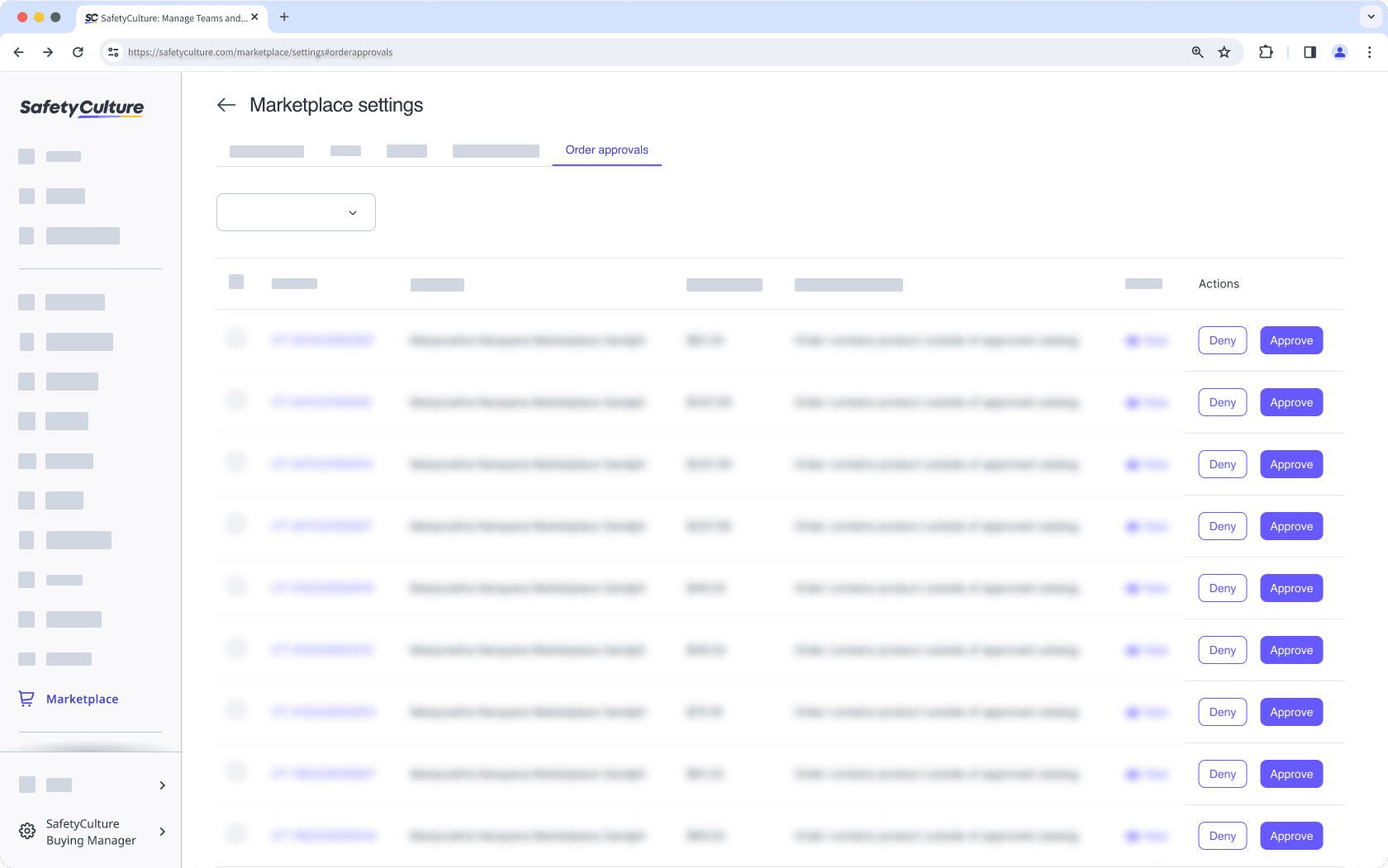Viewport: 1388px width, 868px height.
Task: Check the first order row checkbox
Action: (x=236, y=339)
